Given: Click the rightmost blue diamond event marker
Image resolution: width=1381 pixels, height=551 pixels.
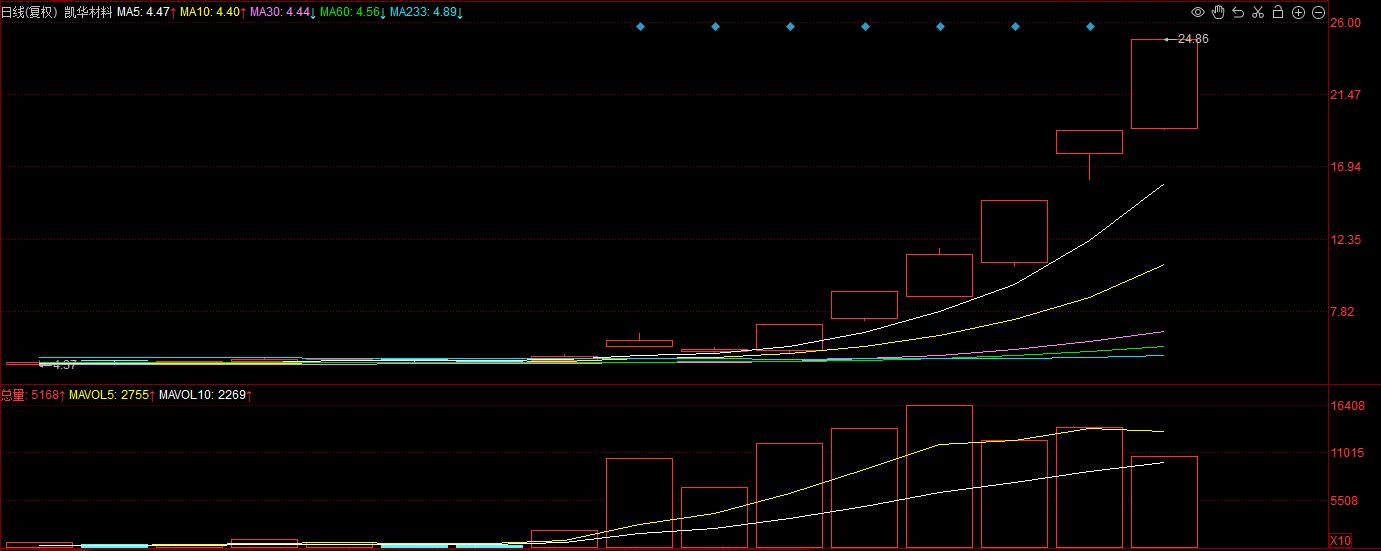Looking at the screenshot, I should pyautogui.click(x=1090, y=26).
